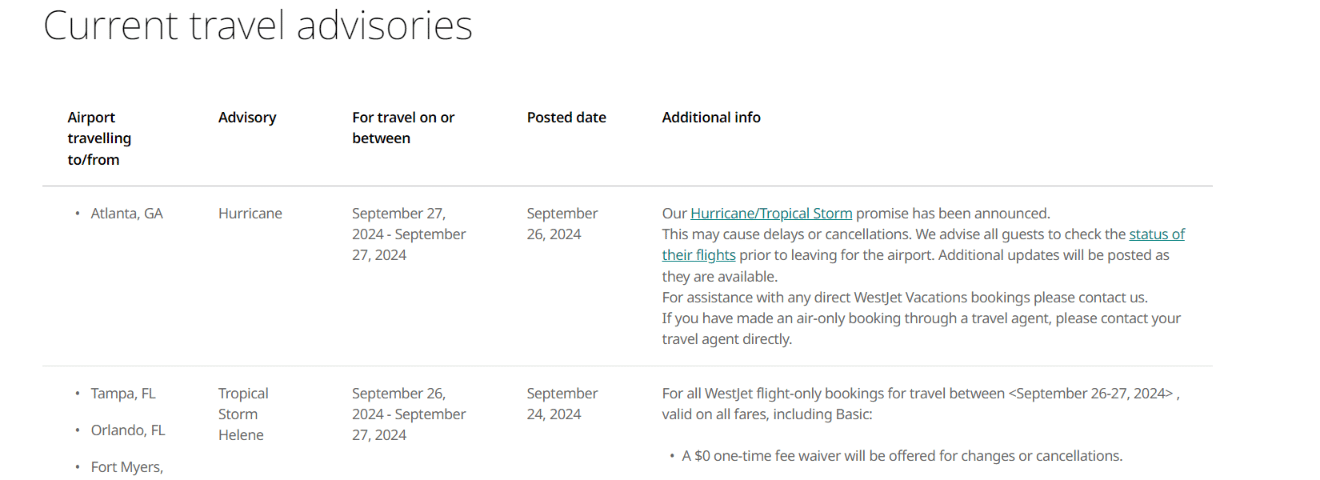
Task: Select the Orlando, FL airport entry
Action: pyautogui.click(x=128, y=430)
